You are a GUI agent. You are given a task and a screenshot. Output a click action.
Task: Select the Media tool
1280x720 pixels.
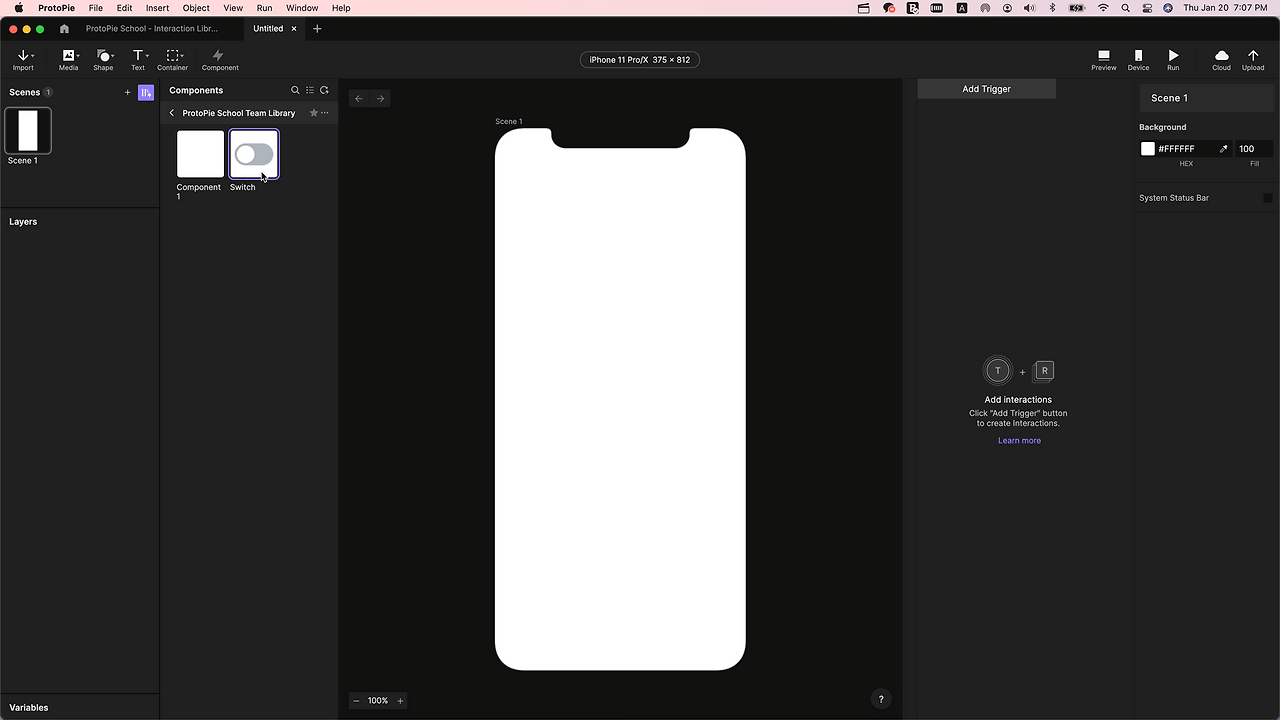tap(68, 57)
